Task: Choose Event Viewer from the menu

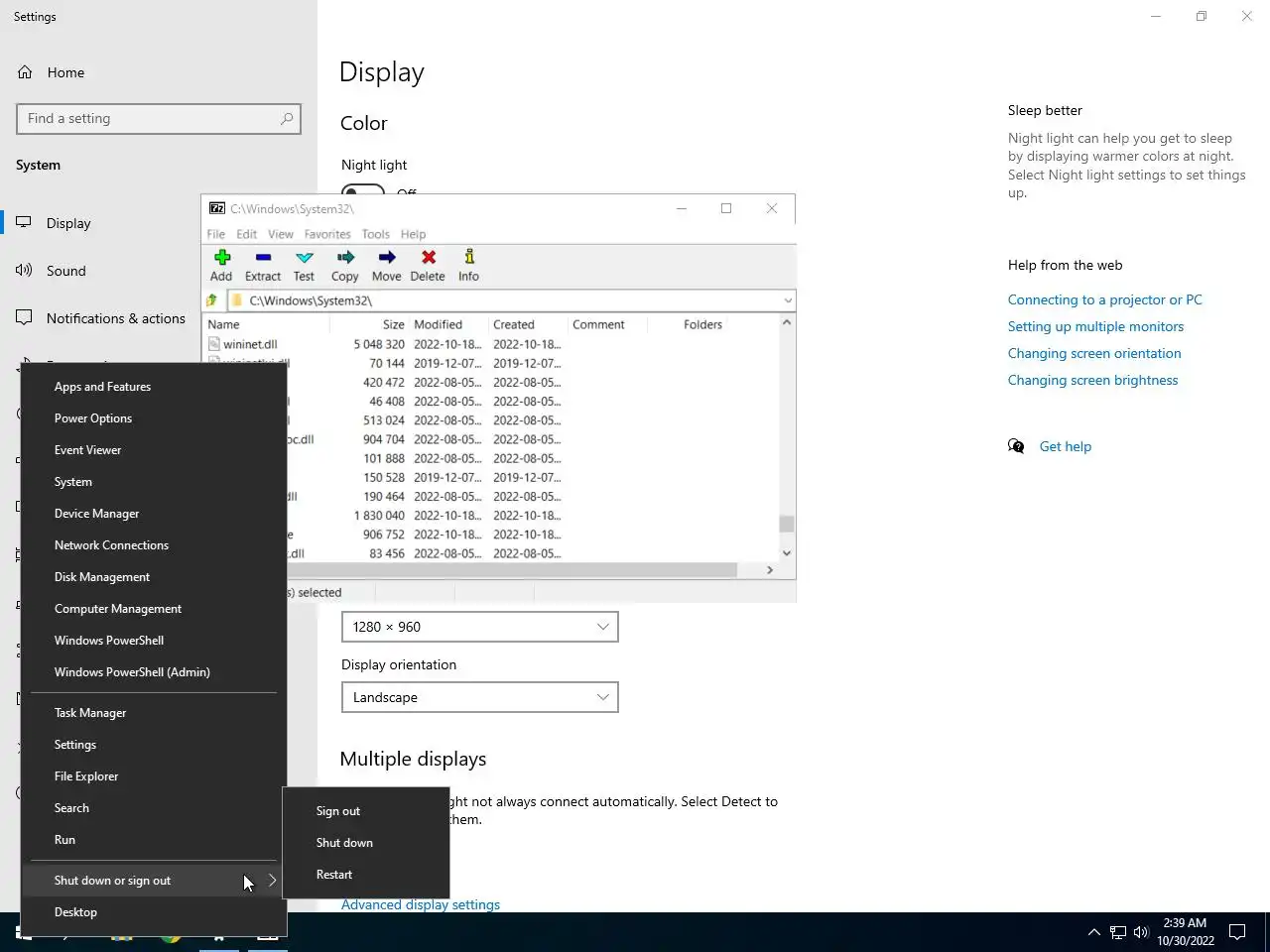Action: [x=154, y=450]
